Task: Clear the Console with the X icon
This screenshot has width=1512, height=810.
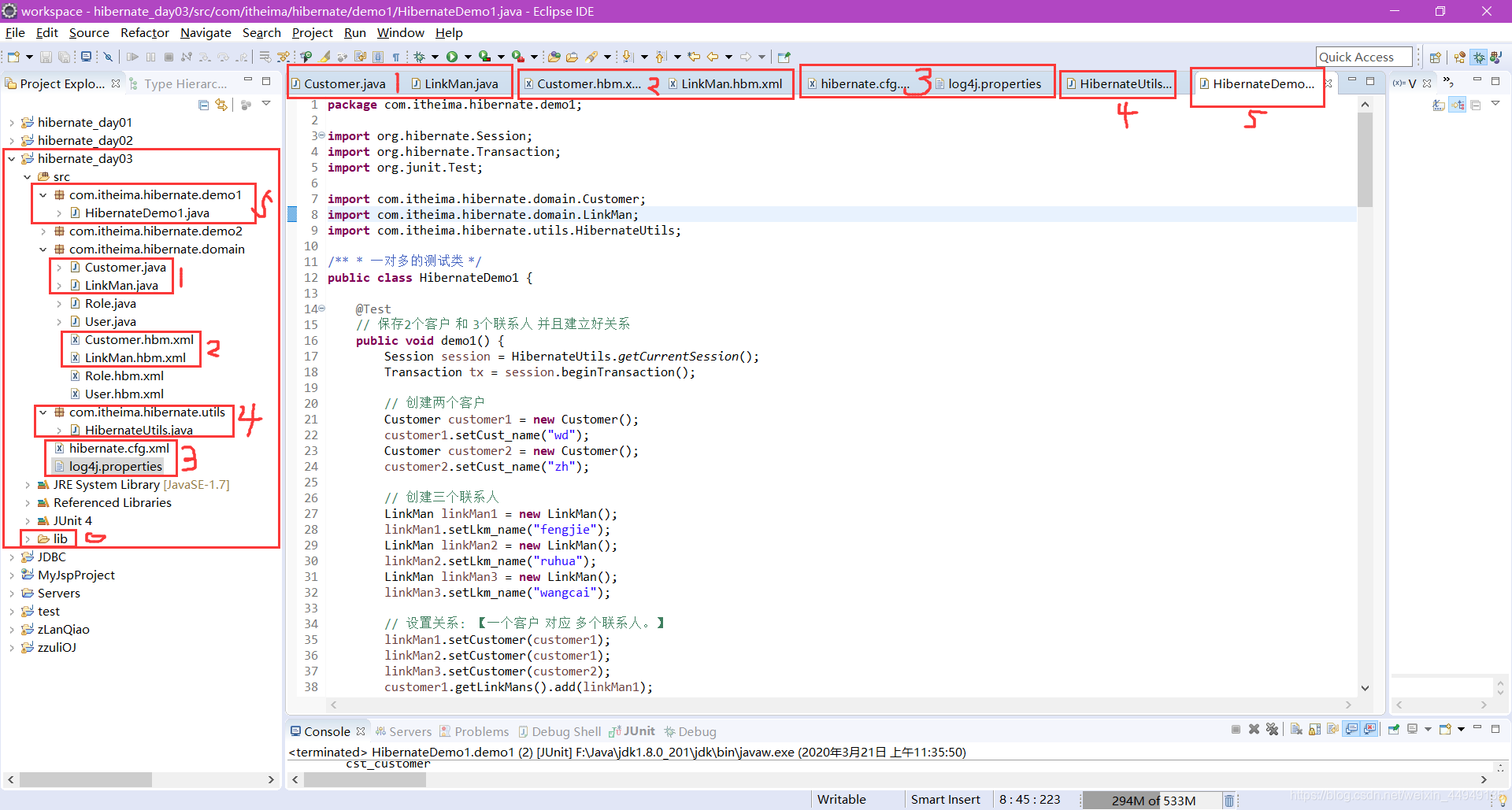Action: [x=1296, y=730]
